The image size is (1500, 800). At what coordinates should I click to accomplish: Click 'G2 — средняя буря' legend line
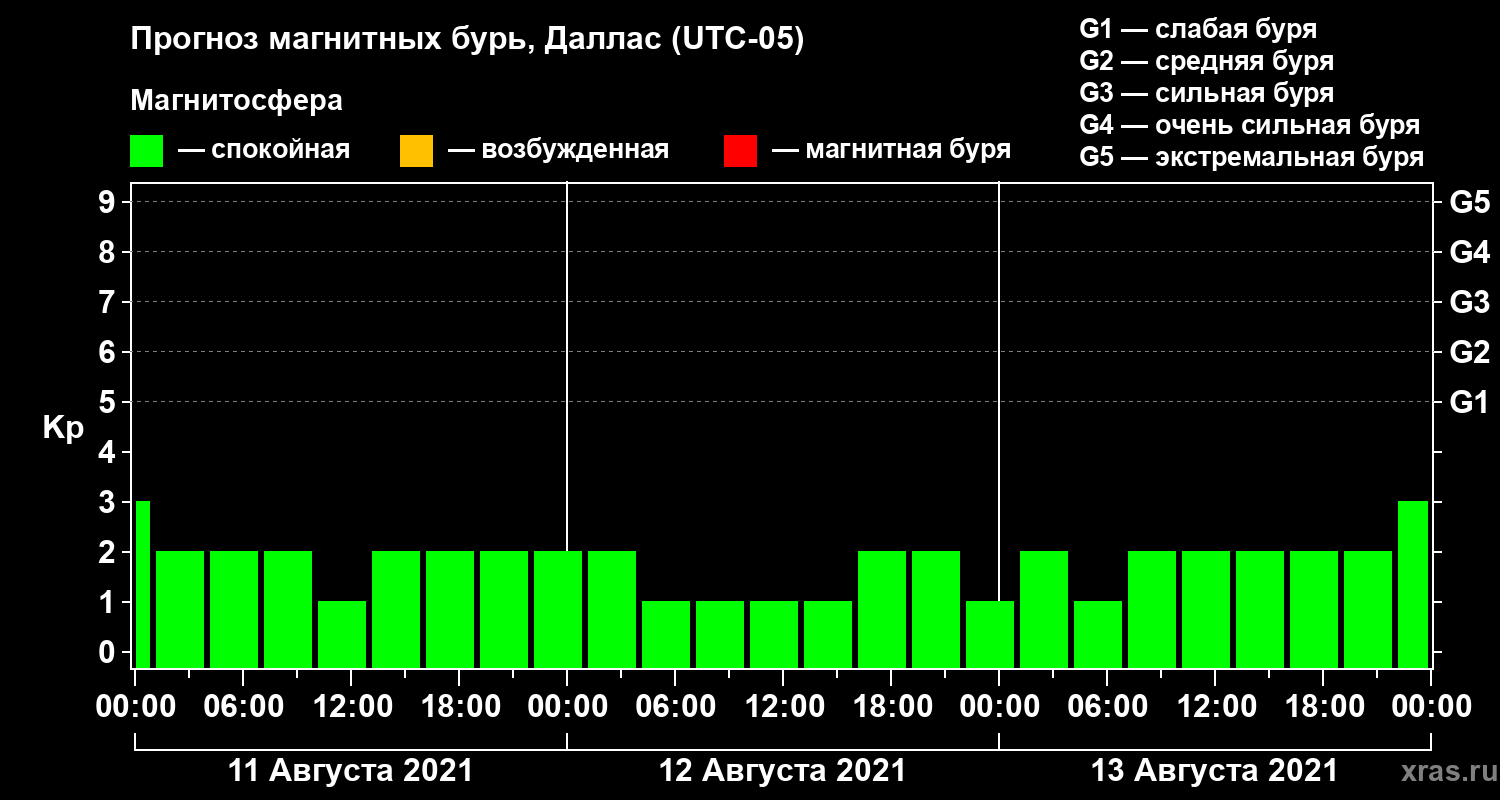1207,61
